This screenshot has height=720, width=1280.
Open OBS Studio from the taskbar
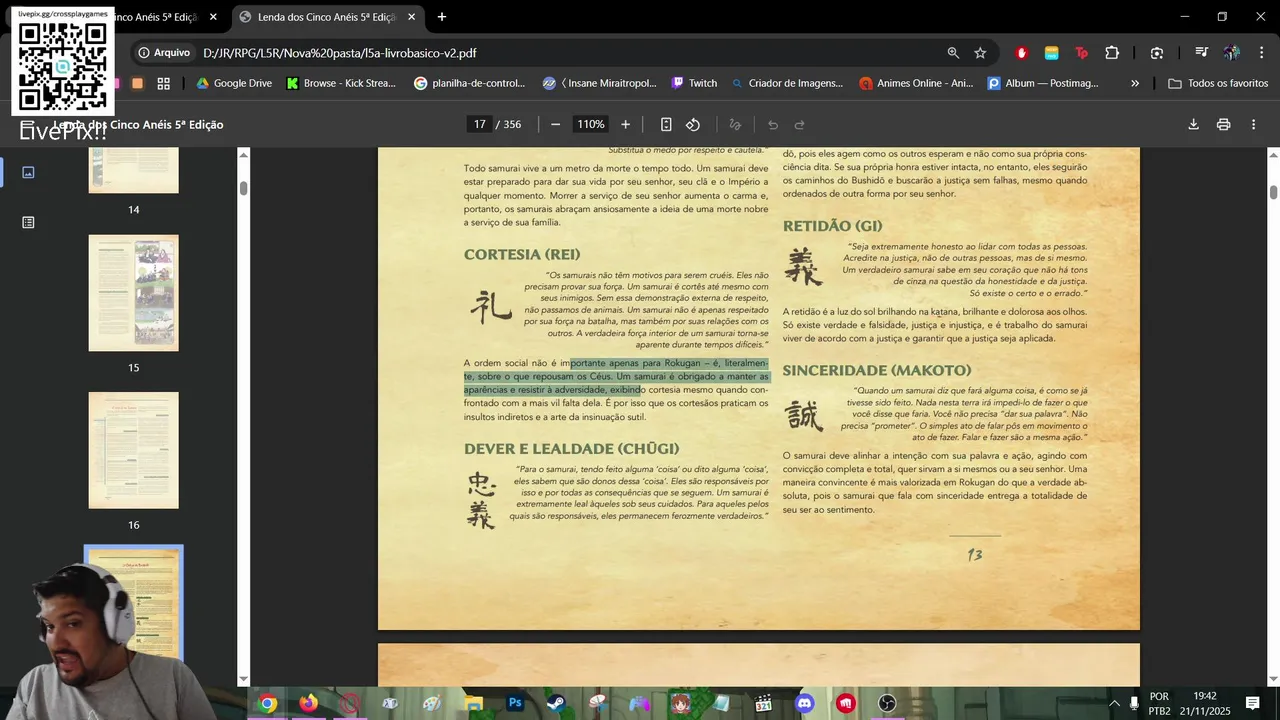click(x=887, y=703)
